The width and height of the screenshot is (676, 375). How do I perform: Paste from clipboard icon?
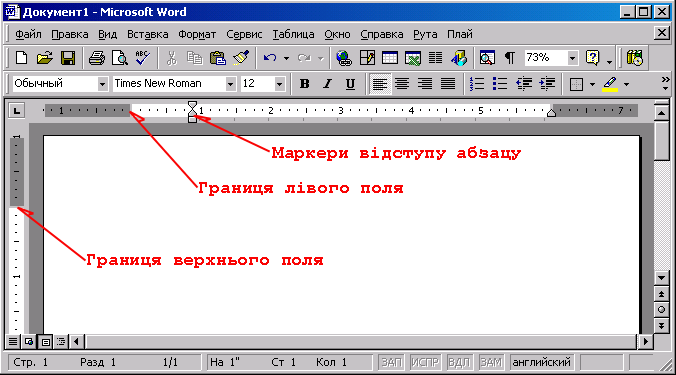tap(218, 58)
